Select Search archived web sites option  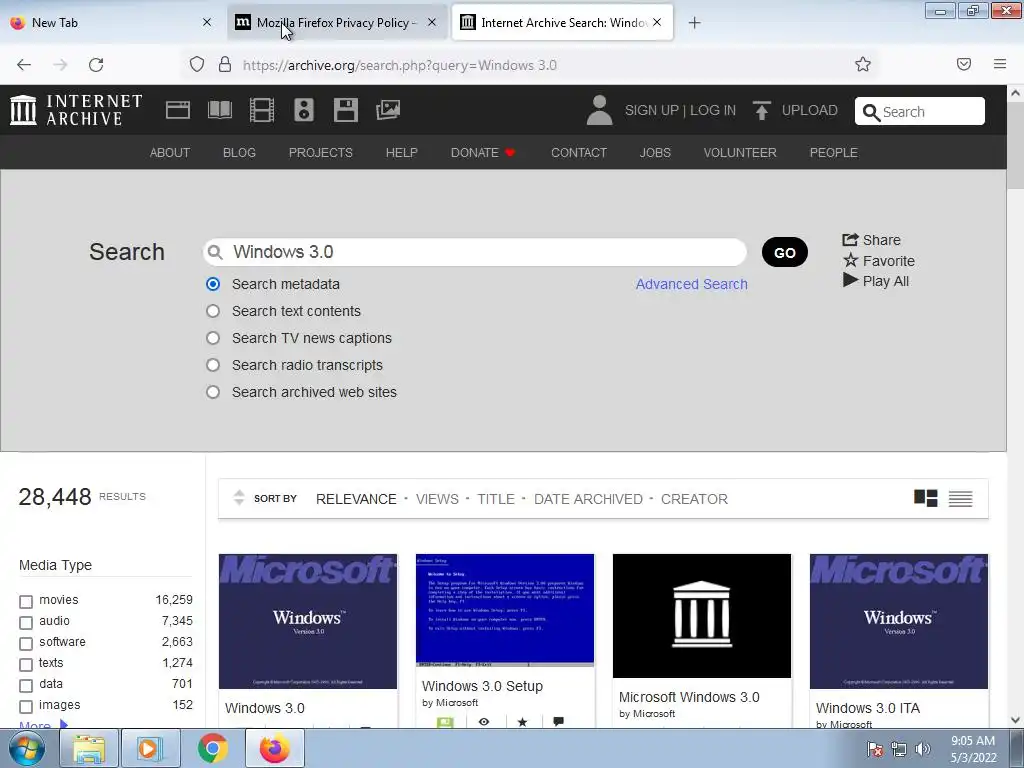coord(213,392)
